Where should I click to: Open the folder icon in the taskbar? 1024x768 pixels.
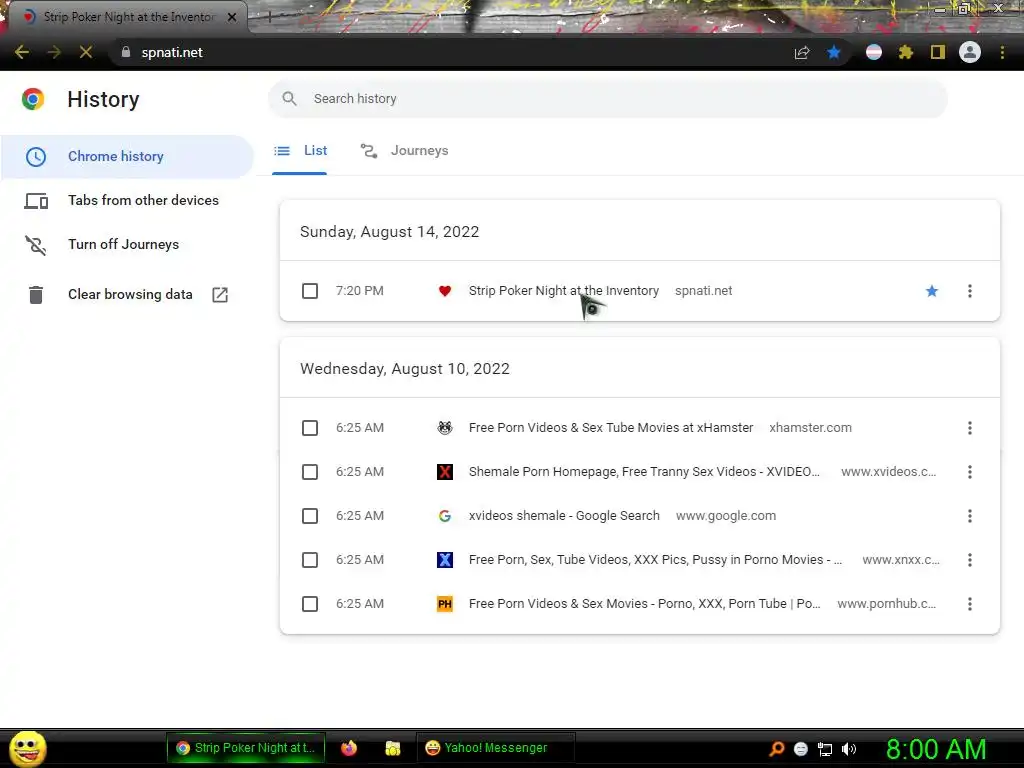coord(392,748)
